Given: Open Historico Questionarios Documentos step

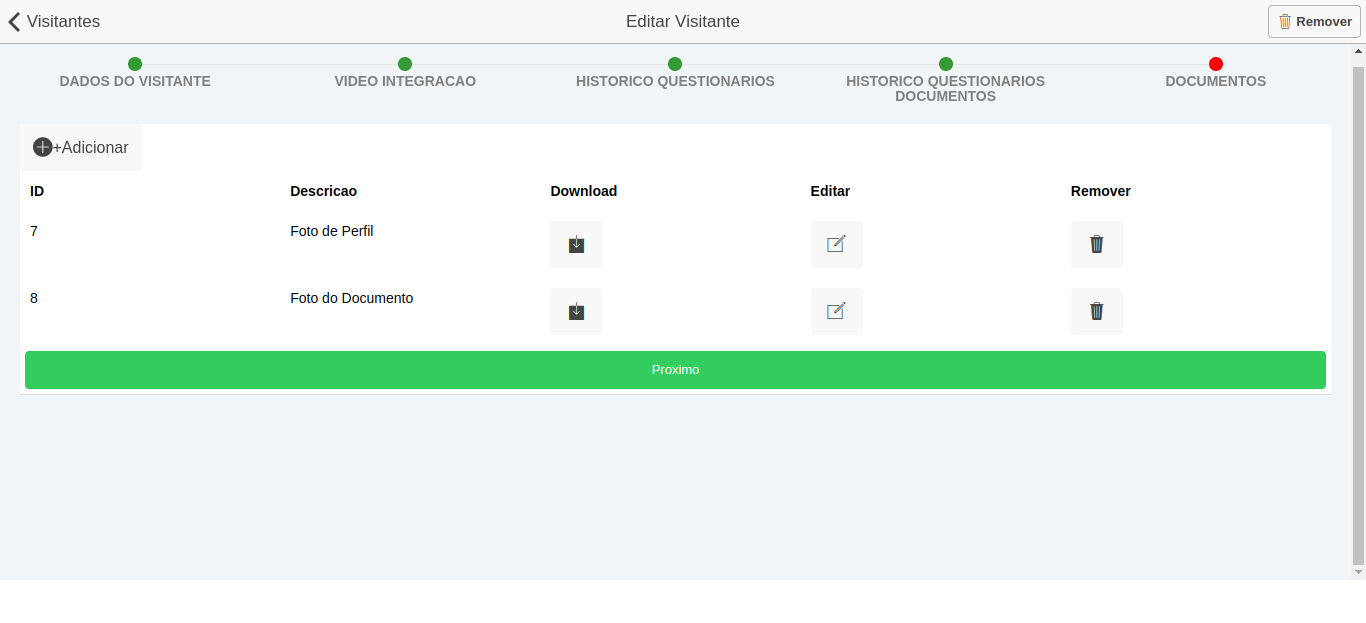Looking at the screenshot, I should pos(945,88).
